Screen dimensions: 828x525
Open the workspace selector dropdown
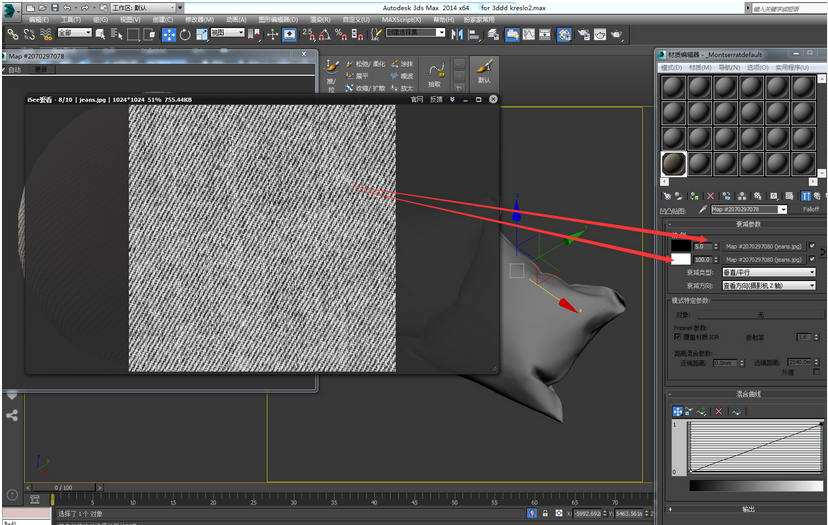pos(144,8)
